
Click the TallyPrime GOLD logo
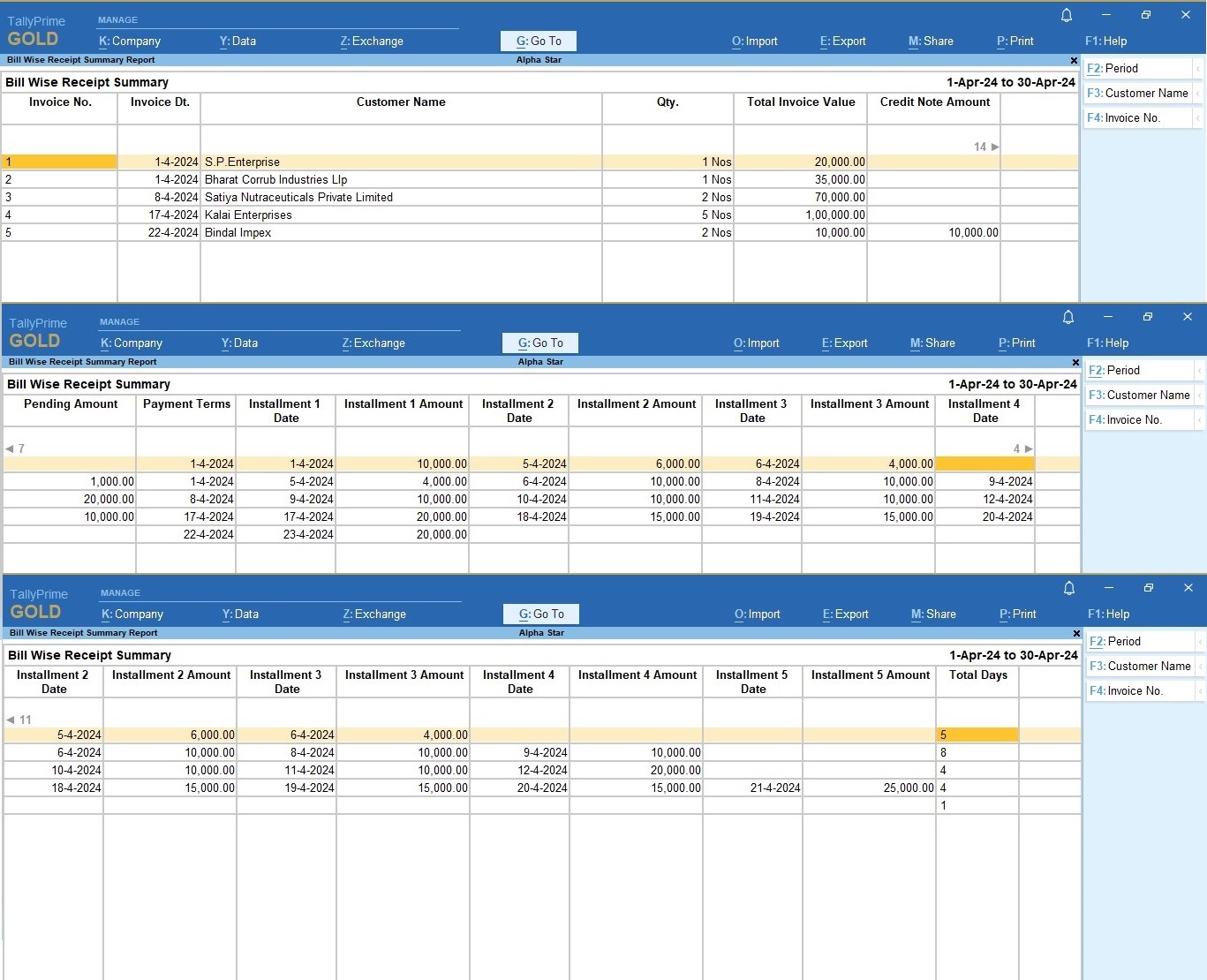35,29
